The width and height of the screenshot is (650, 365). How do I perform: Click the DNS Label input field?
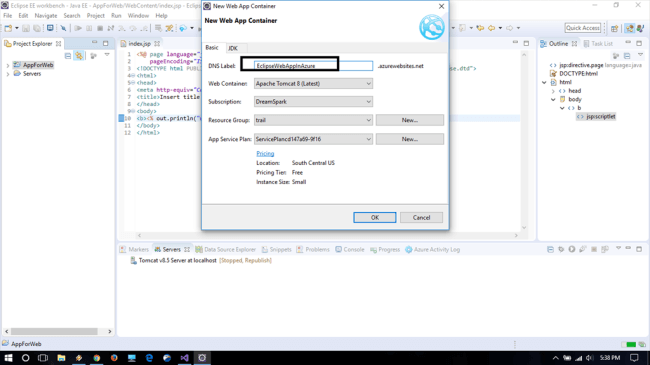click(x=313, y=66)
